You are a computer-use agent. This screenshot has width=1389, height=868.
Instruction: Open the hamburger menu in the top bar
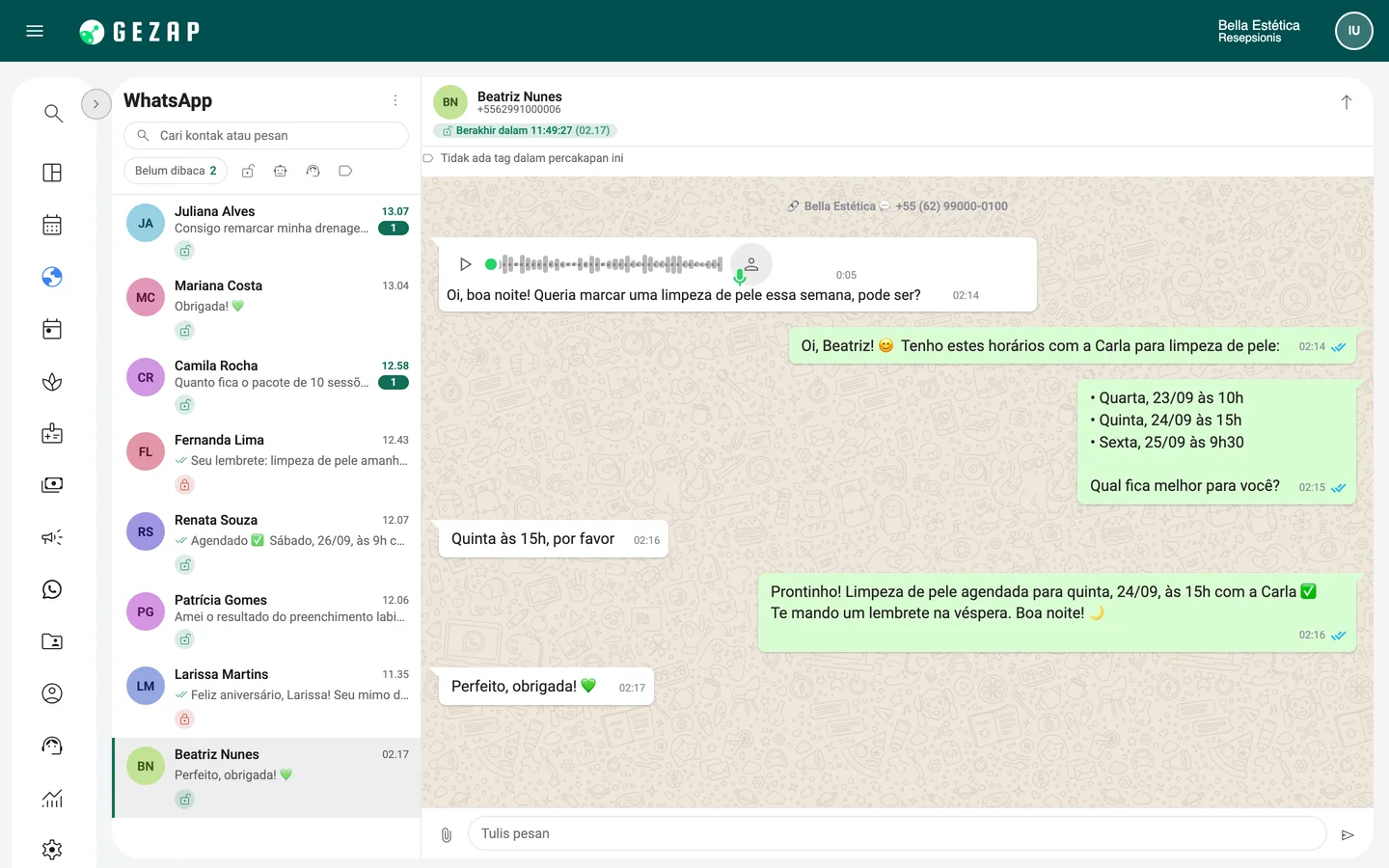pos(35,31)
